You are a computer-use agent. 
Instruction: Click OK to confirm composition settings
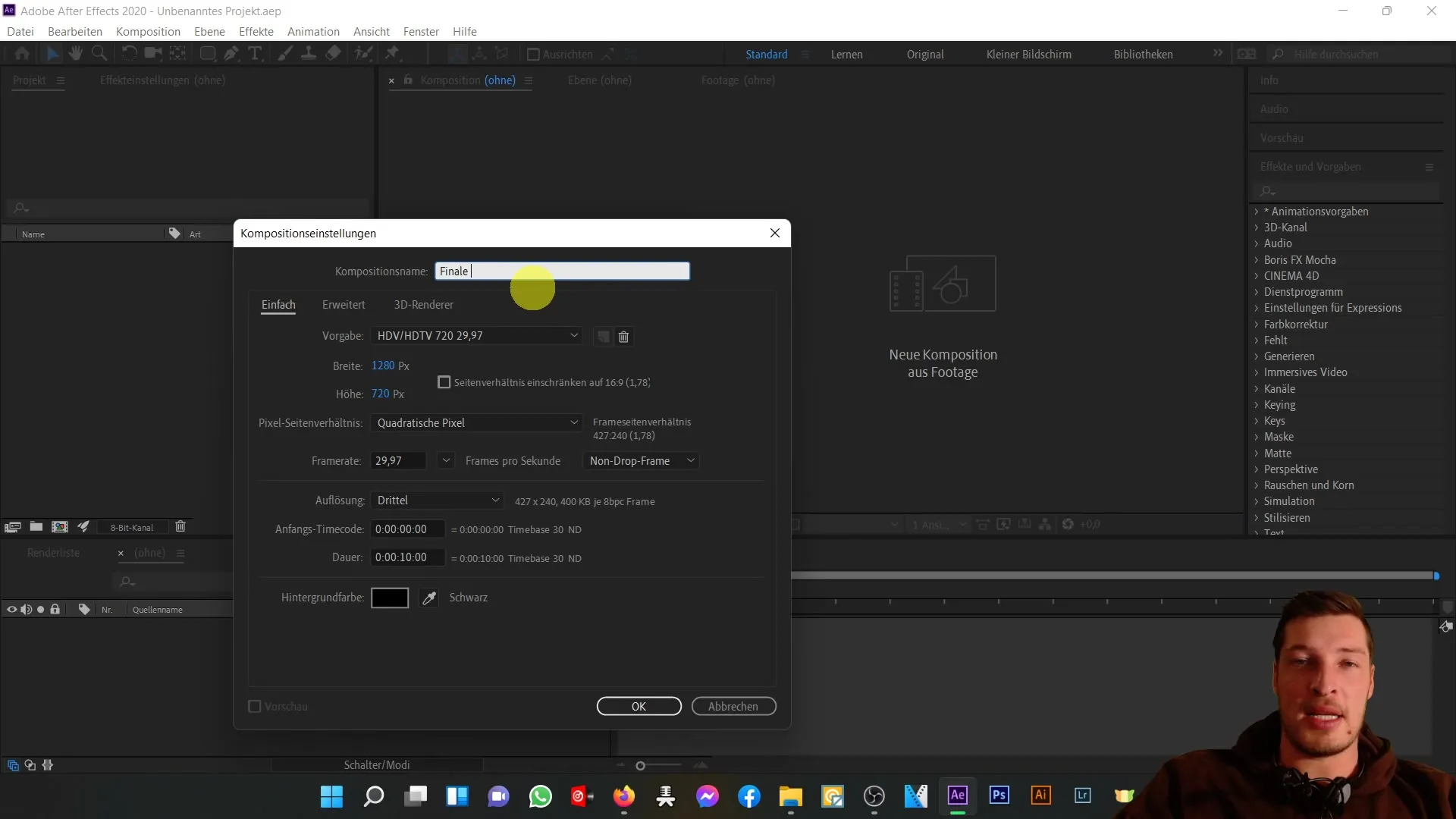(638, 706)
